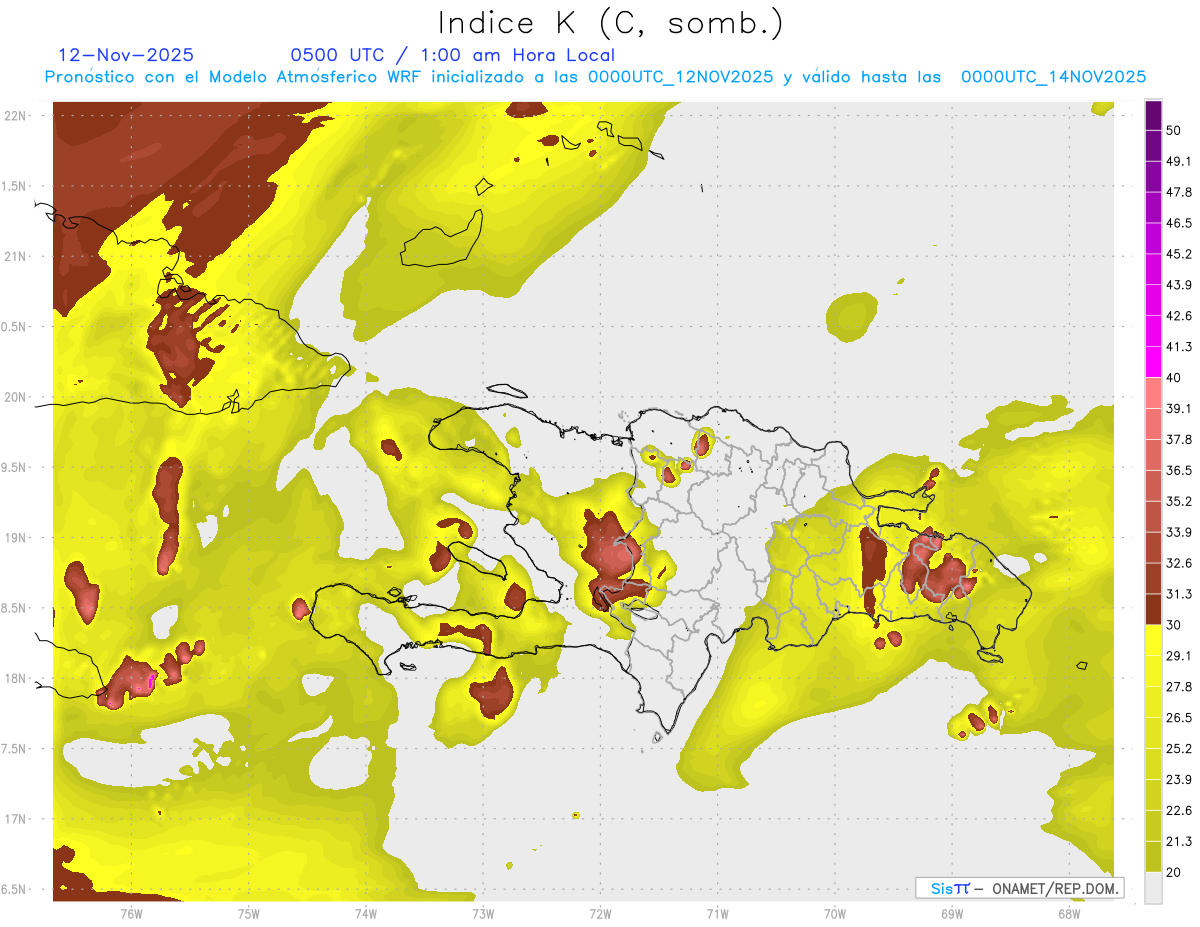This screenshot has width=1200, height=927.
Task: Select the '76W' longitude axis label
Action: [131, 913]
